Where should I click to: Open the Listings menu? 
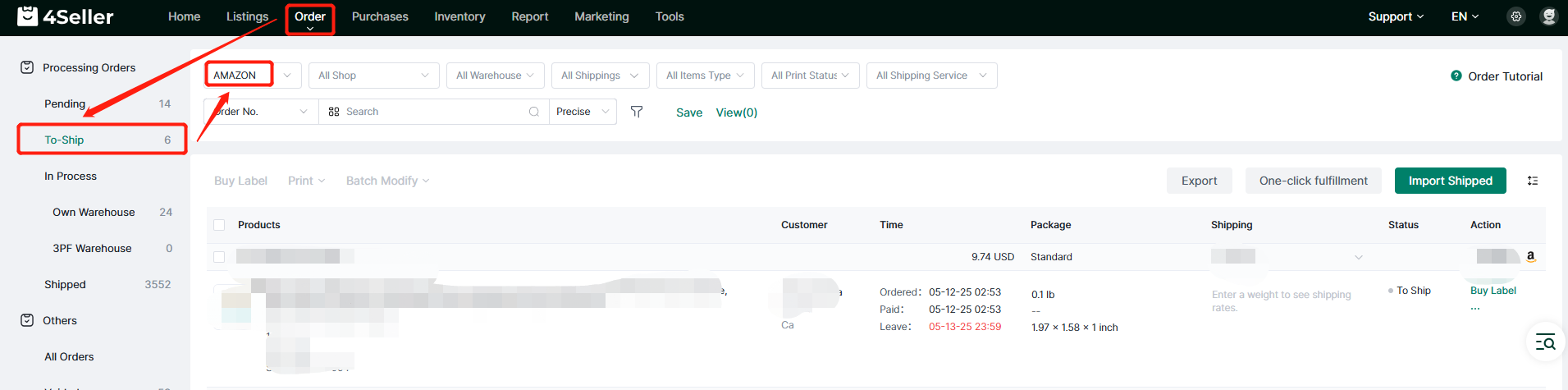pyautogui.click(x=247, y=16)
